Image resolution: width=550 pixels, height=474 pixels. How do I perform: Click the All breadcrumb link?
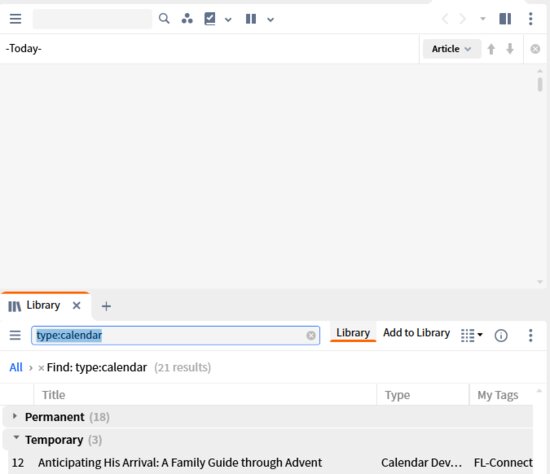pos(16,367)
